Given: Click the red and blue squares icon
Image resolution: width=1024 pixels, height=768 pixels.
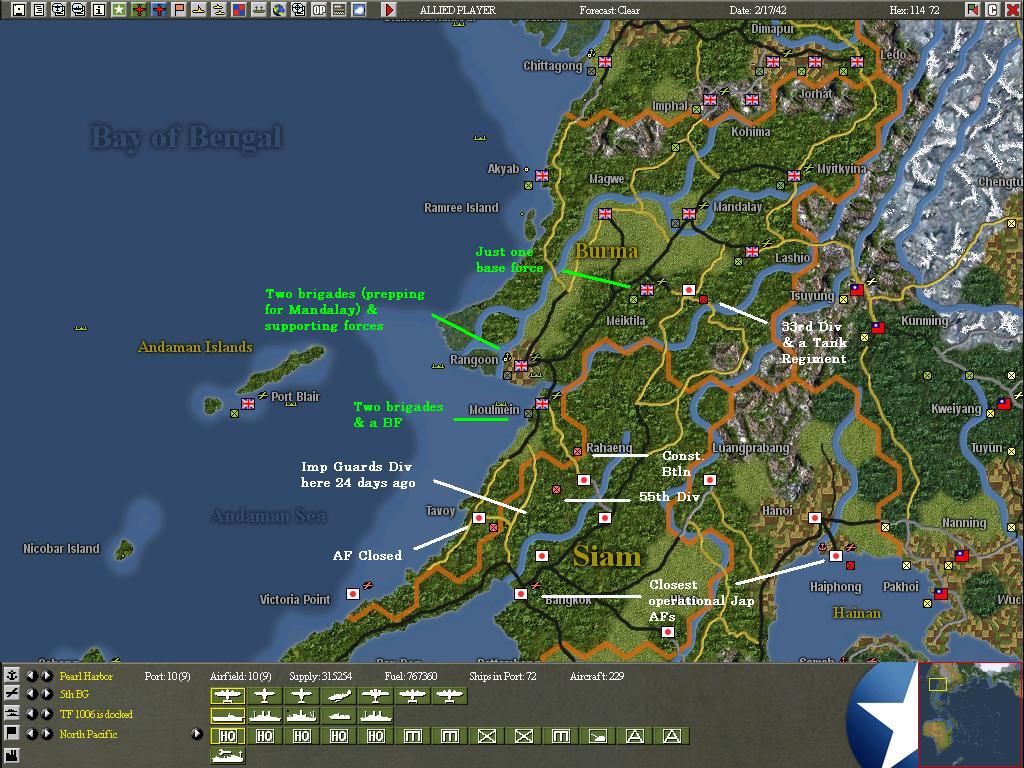Looking at the screenshot, I should point(239,10).
